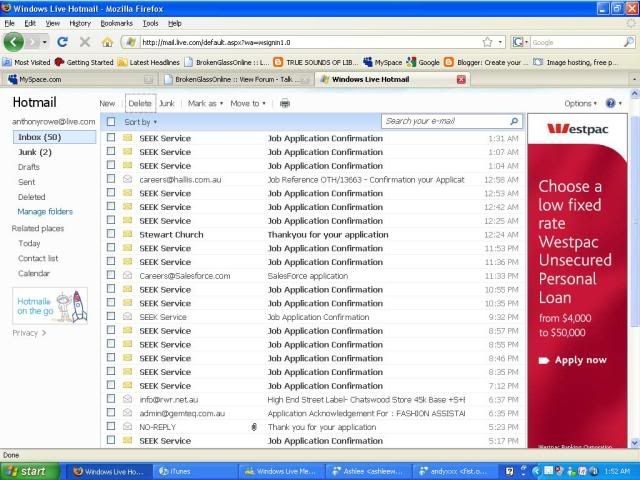This screenshot has height=480, width=640.
Task: Open the Contact list link
Action: coord(38,258)
